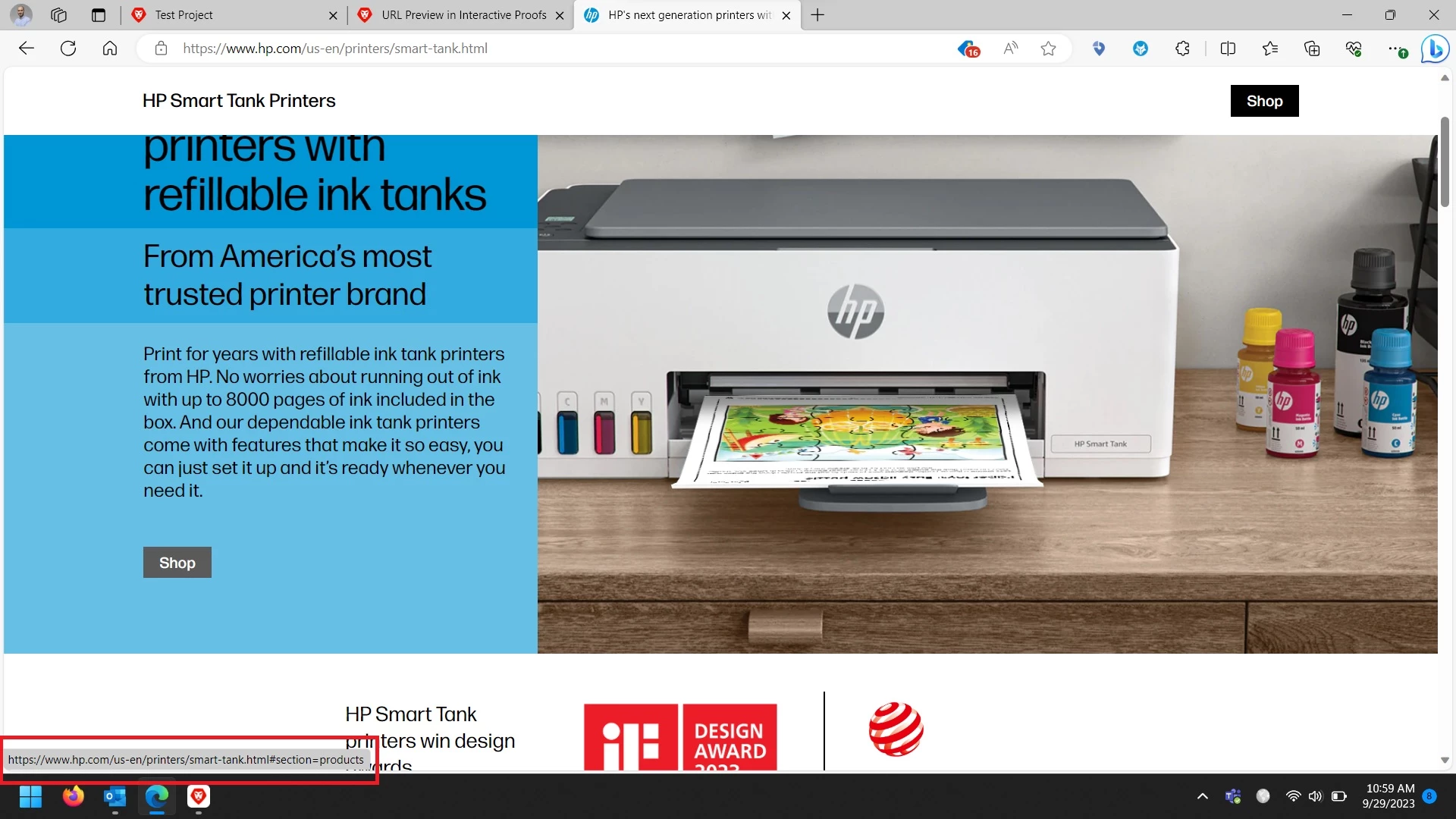Open Bing Copilot sidebar icon
This screenshot has width=1456, height=819.
pyautogui.click(x=1434, y=49)
